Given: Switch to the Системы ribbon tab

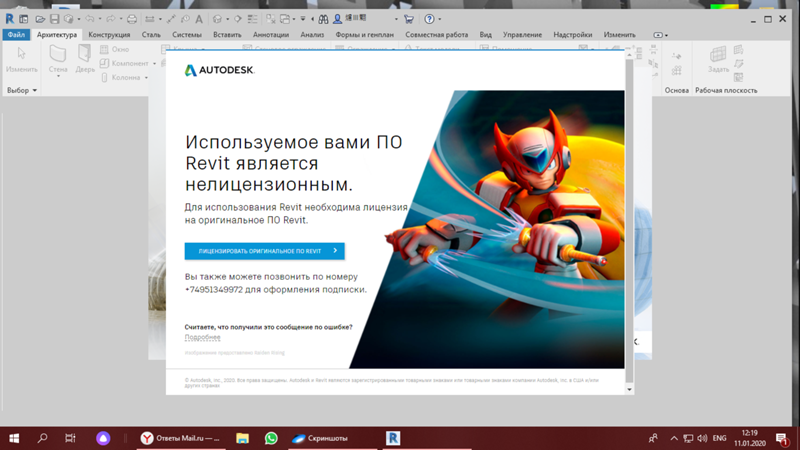Looking at the screenshot, I should 187,35.
